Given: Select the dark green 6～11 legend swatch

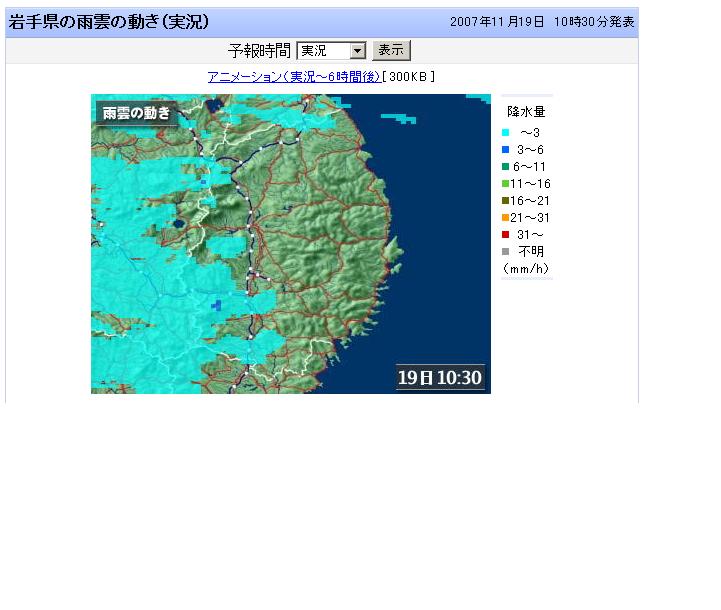Looking at the screenshot, I should [x=506, y=166].
